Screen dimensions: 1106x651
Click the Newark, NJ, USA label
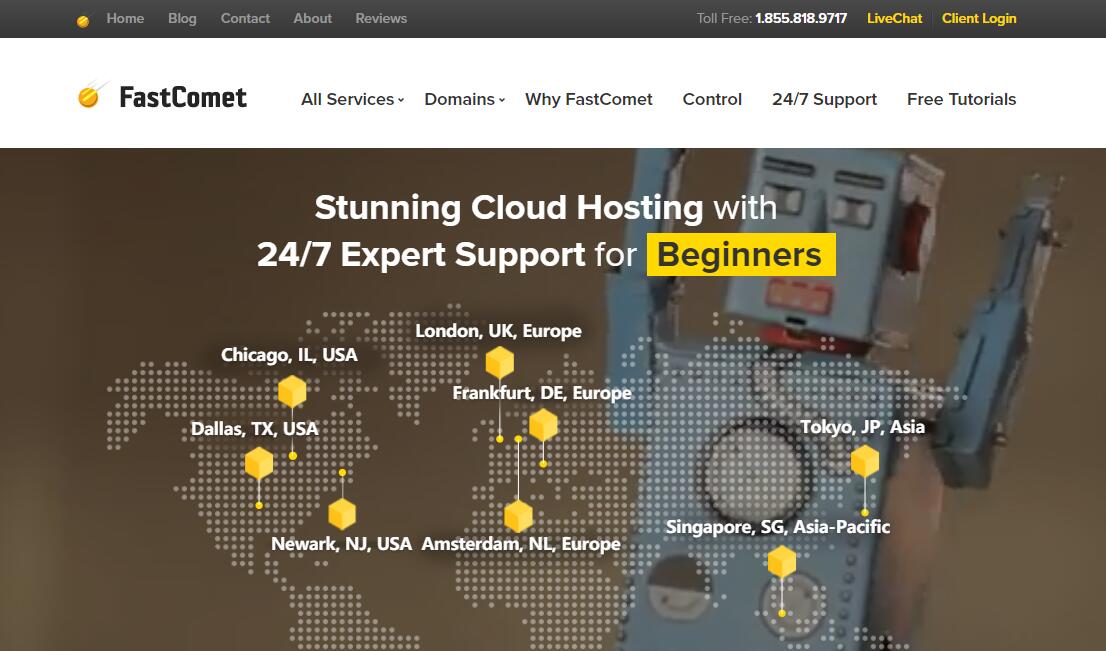coord(341,544)
